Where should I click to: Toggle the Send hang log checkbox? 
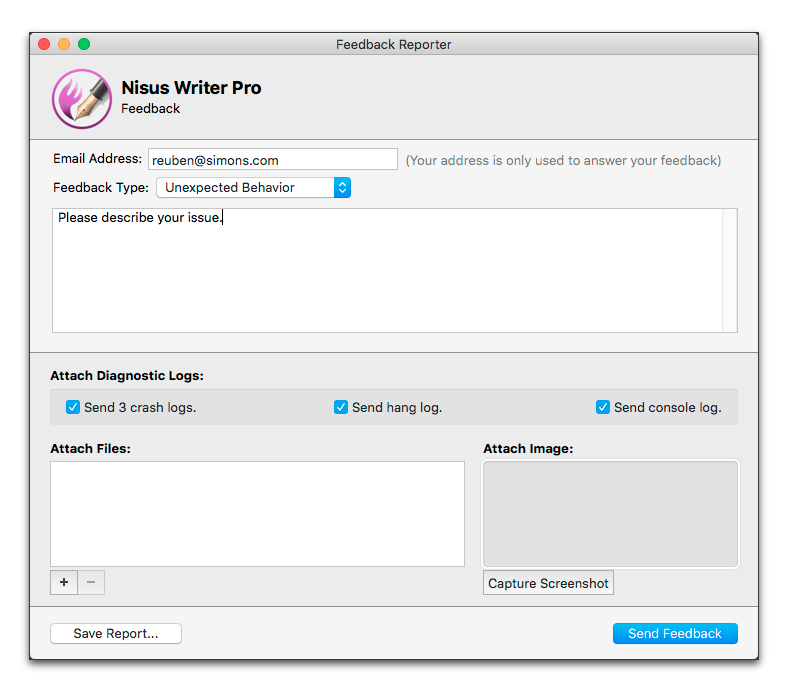coord(341,407)
